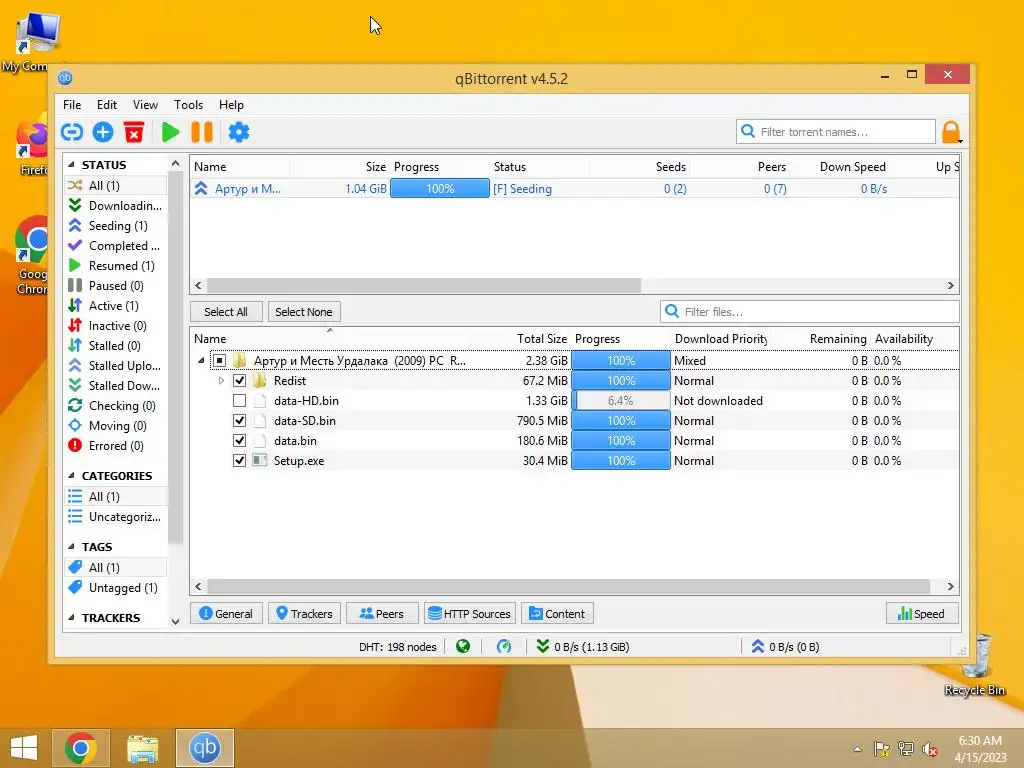
Task: Open the Tools menu
Action: (188, 104)
